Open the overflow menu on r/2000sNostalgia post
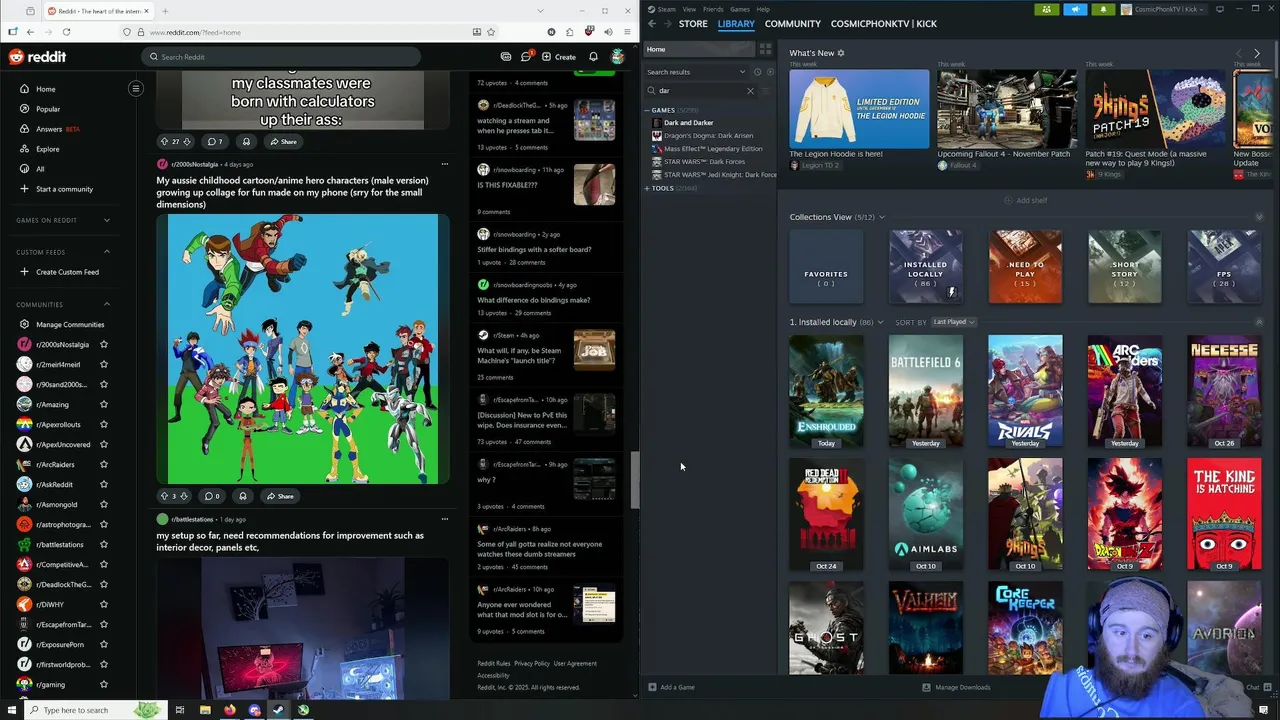 click(x=445, y=164)
